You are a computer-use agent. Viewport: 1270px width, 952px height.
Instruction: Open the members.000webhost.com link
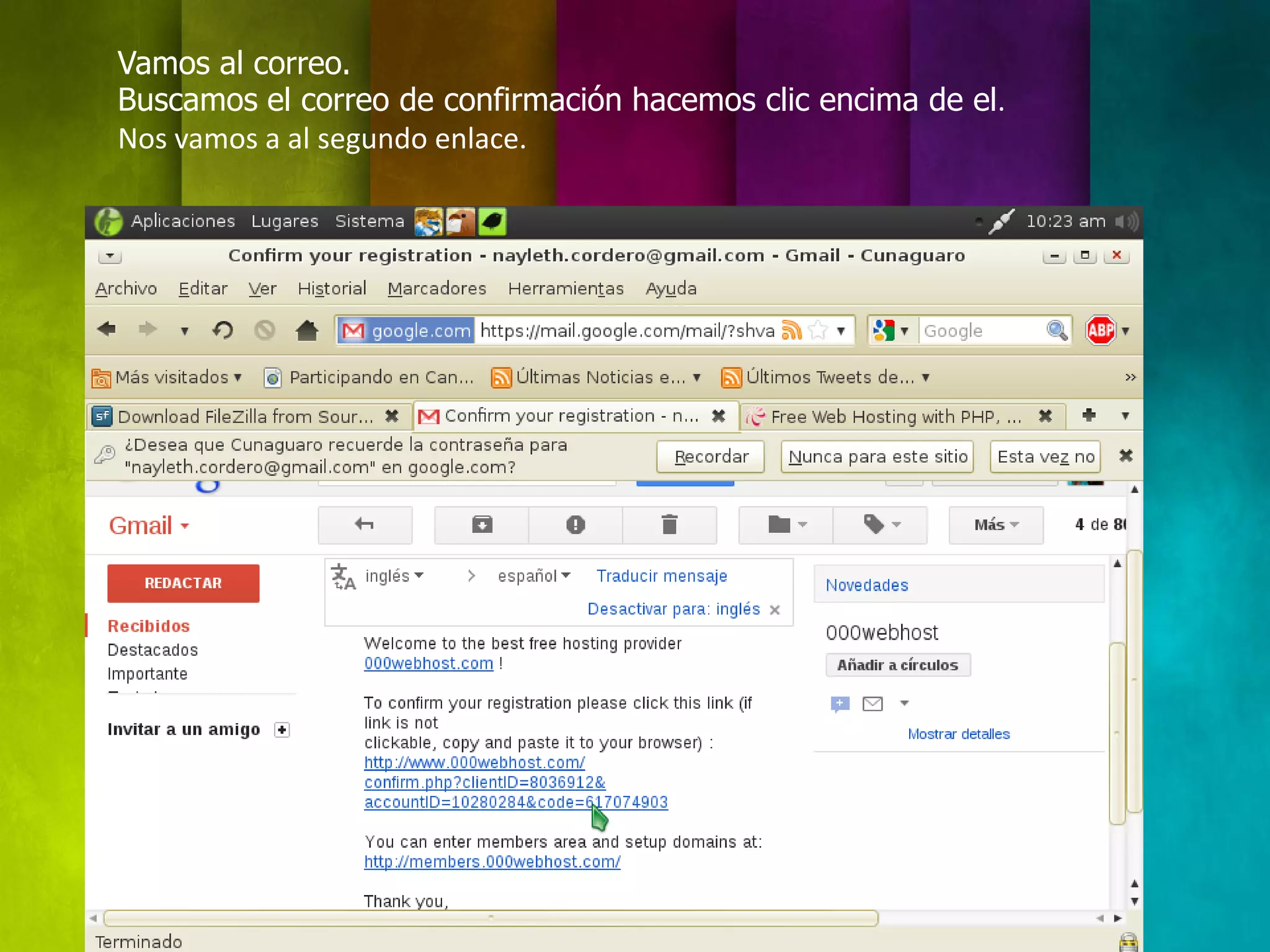(492, 862)
